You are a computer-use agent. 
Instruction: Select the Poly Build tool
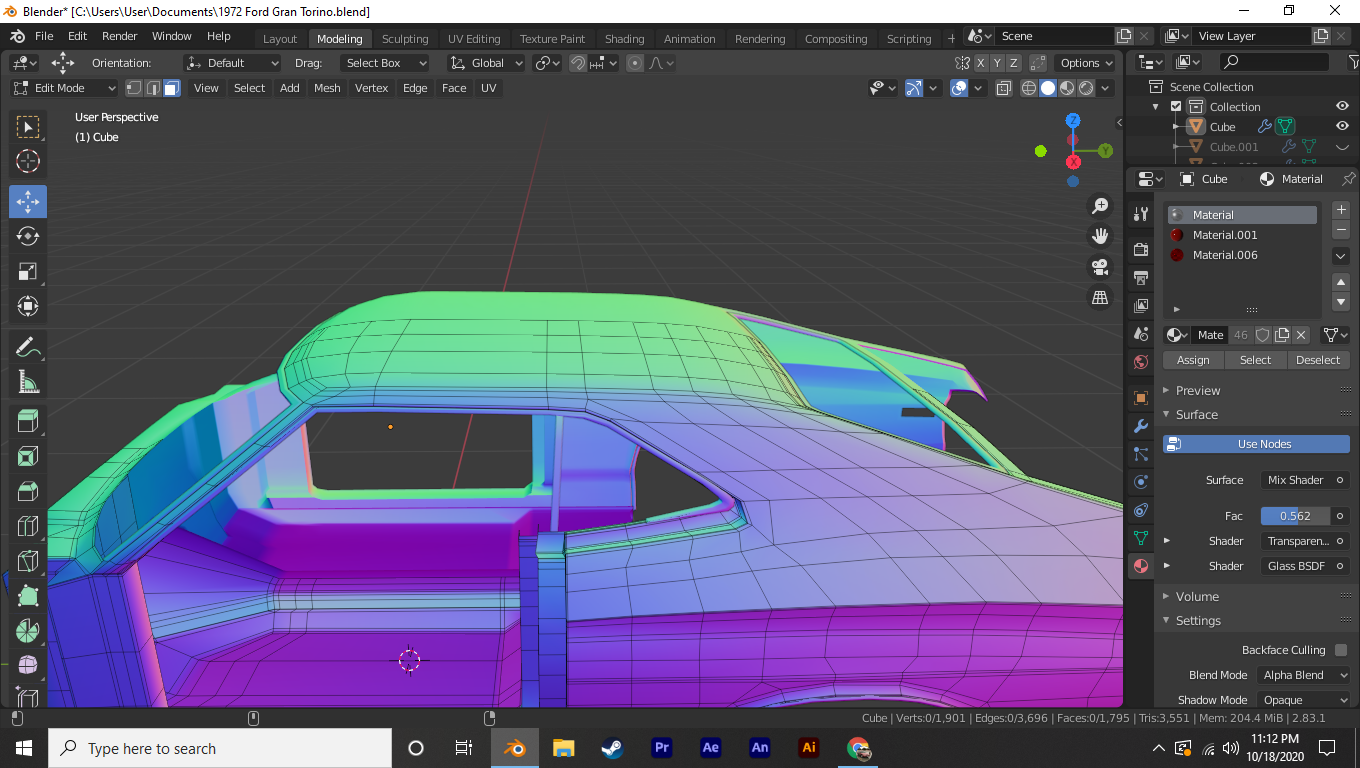coord(28,596)
